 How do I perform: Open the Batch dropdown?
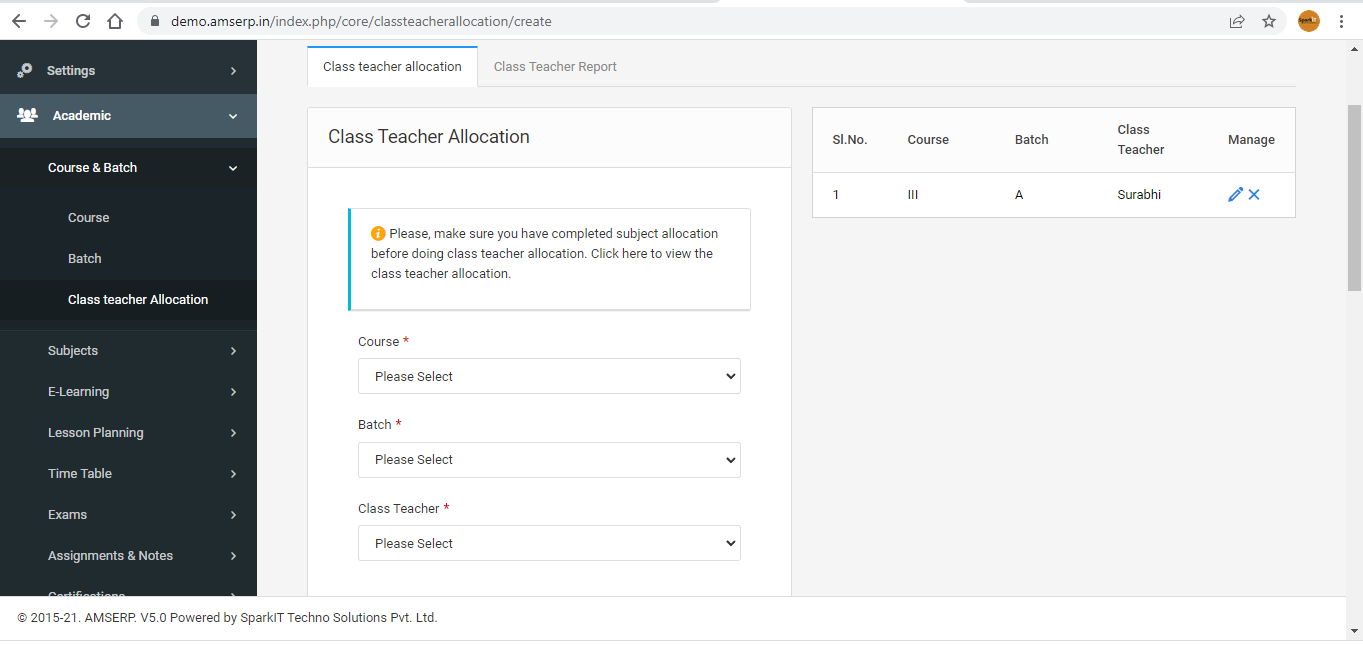tap(549, 459)
